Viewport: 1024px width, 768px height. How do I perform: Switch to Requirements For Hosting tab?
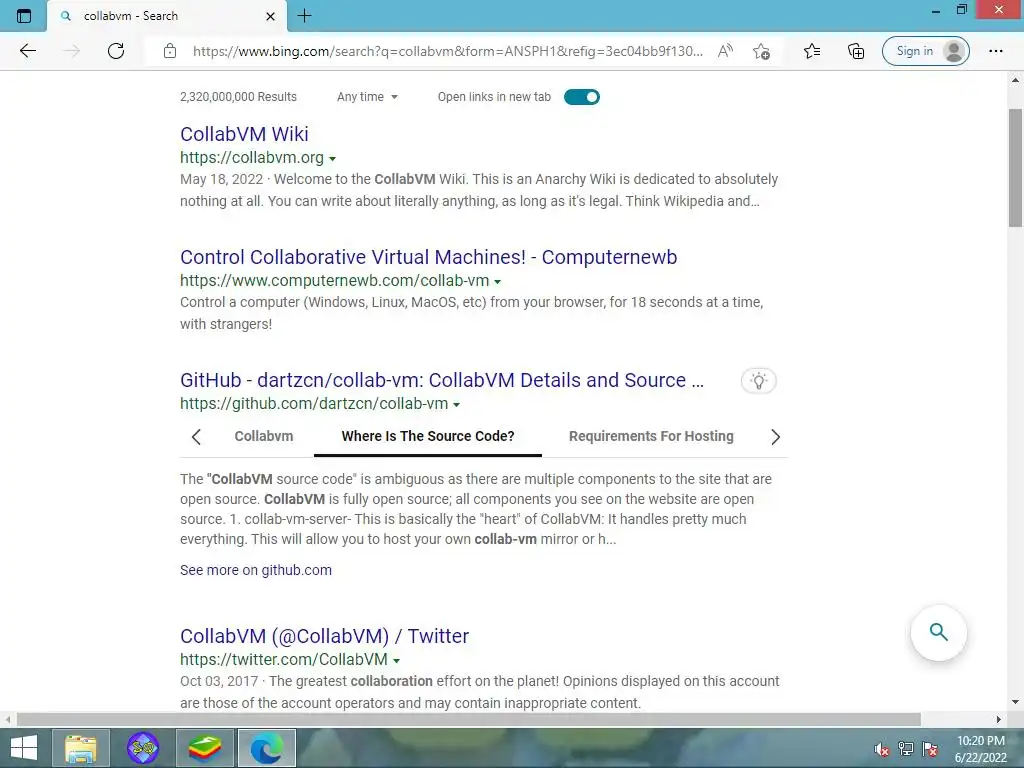click(x=651, y=436)
